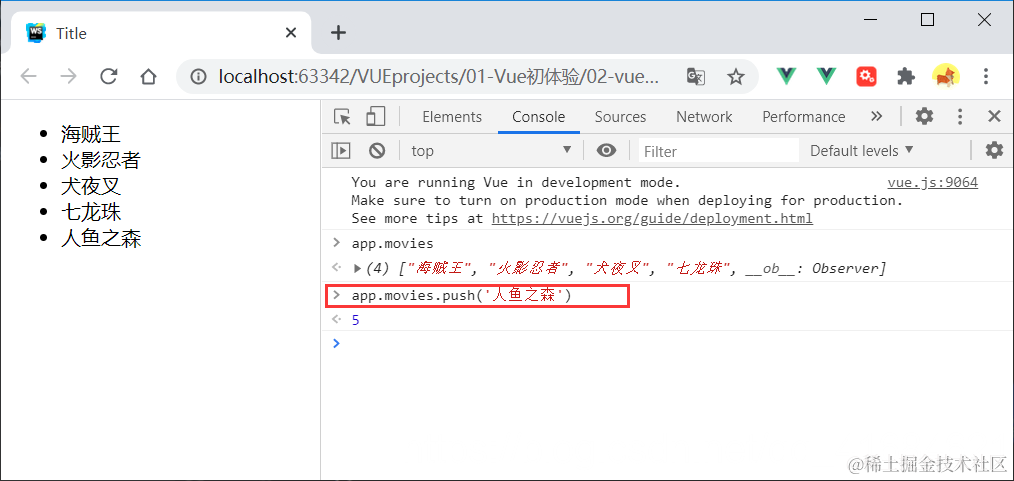Viewport: 1014px width, 481px height.
Task: Toggle the device toolbar icon
Action: coord(375,116)
